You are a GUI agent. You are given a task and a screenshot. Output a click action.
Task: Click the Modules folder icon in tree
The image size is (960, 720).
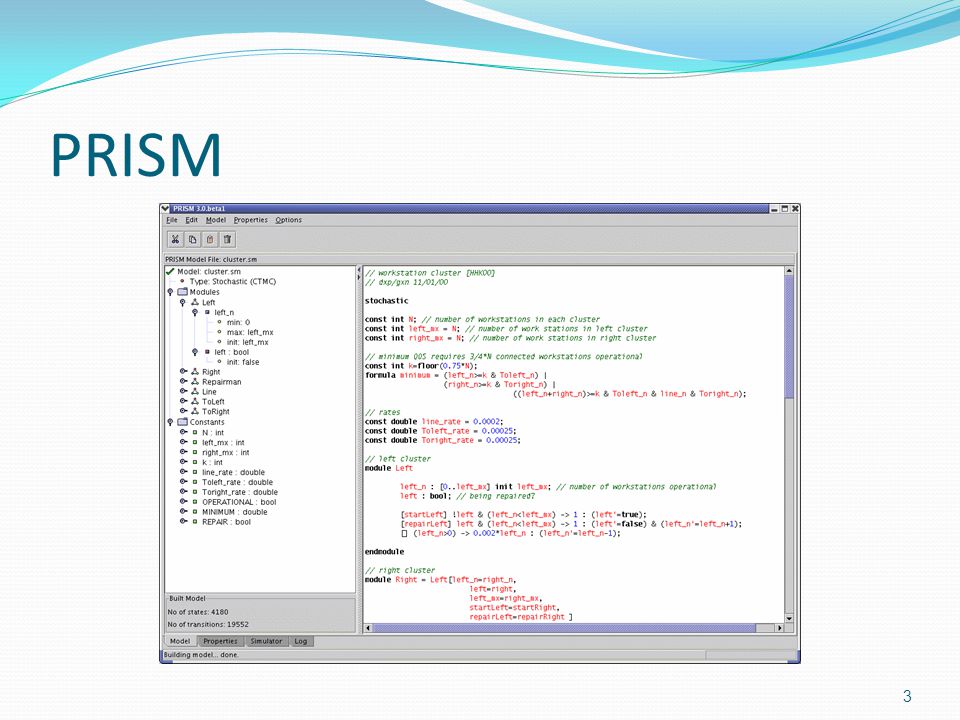pos(182,292)
